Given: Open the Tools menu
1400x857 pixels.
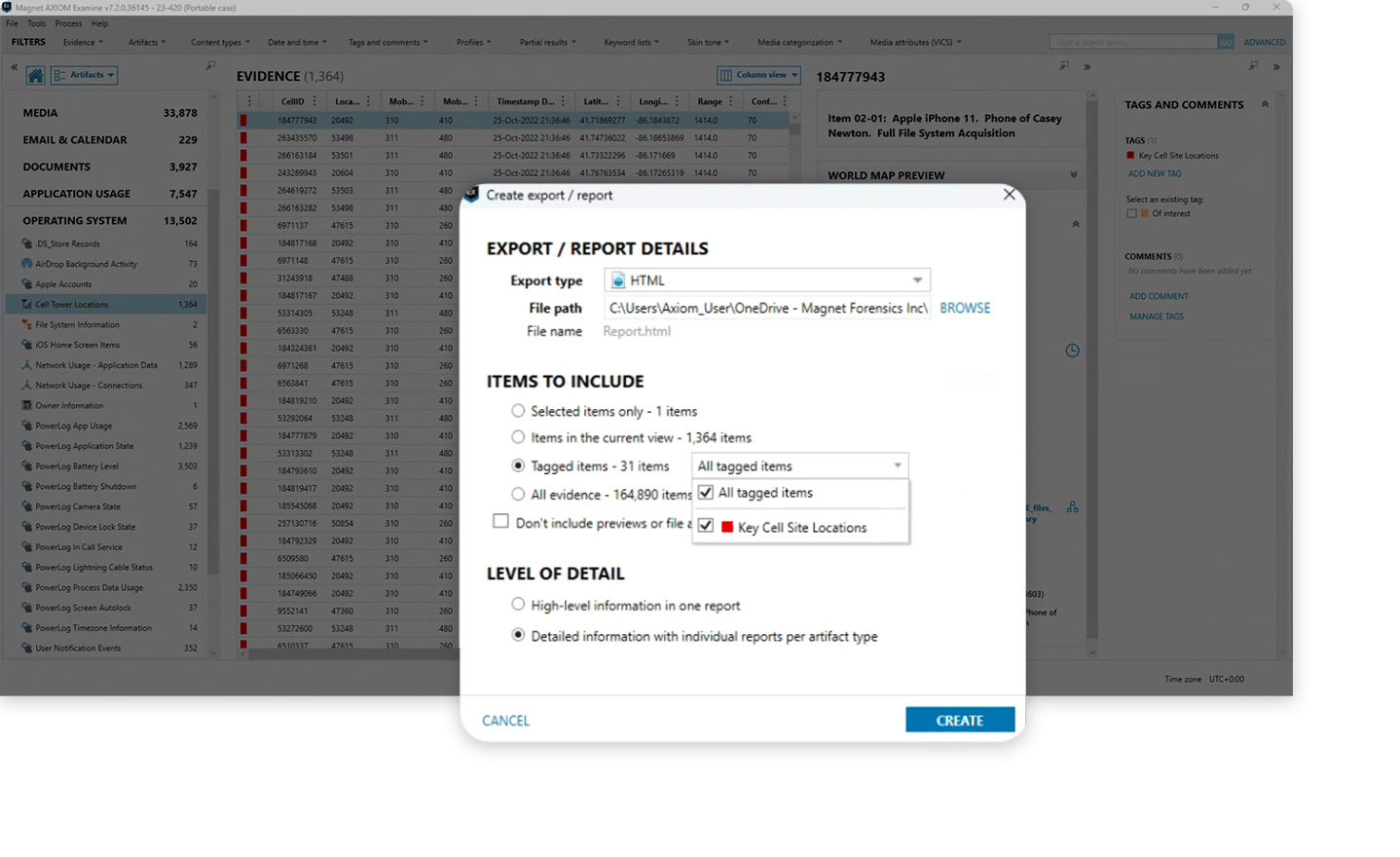Looking at the screenshot, I should pyautogui.click(x=36, y=23).
